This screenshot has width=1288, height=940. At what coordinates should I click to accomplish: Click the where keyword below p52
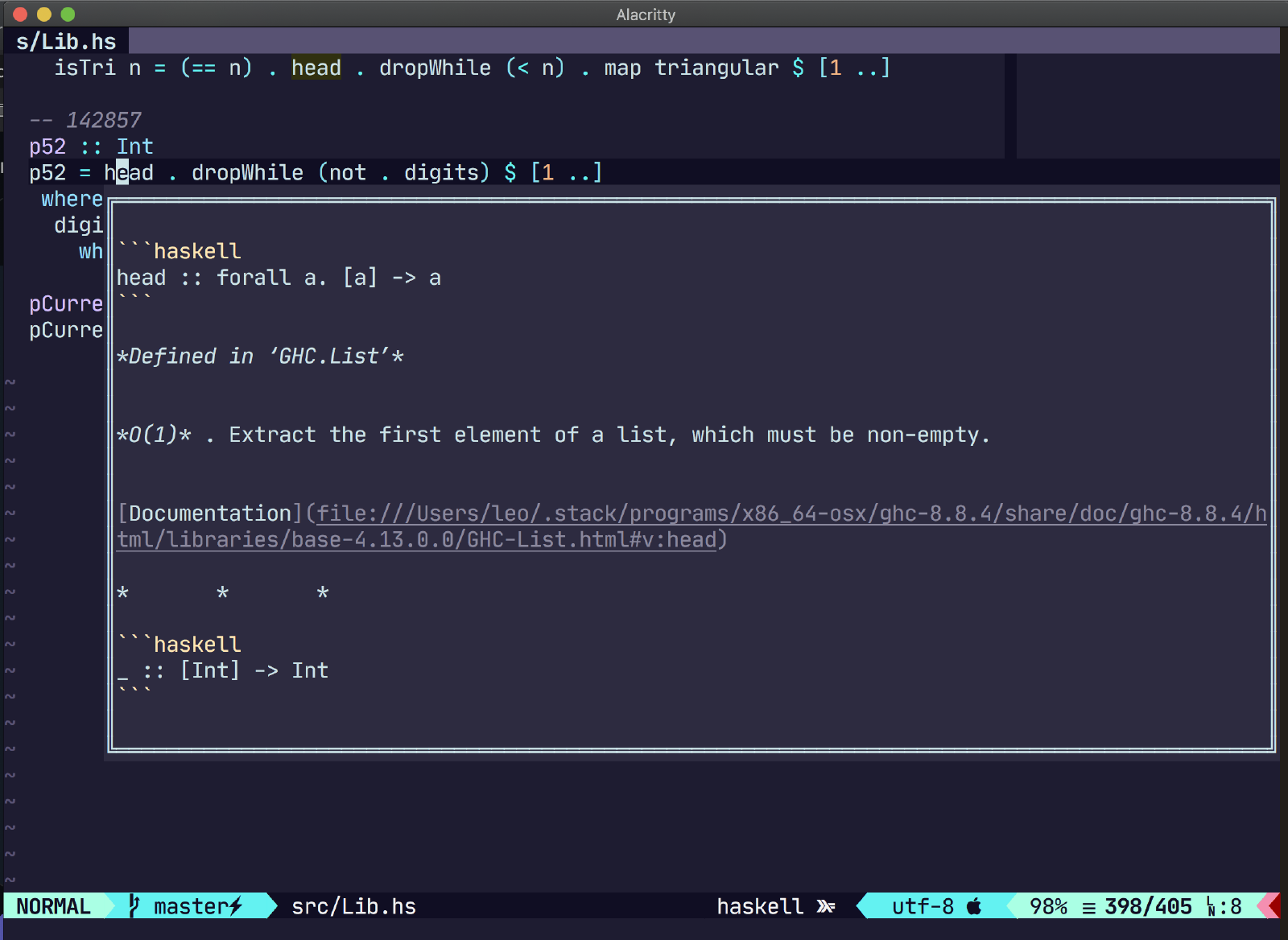pos(72,199)
